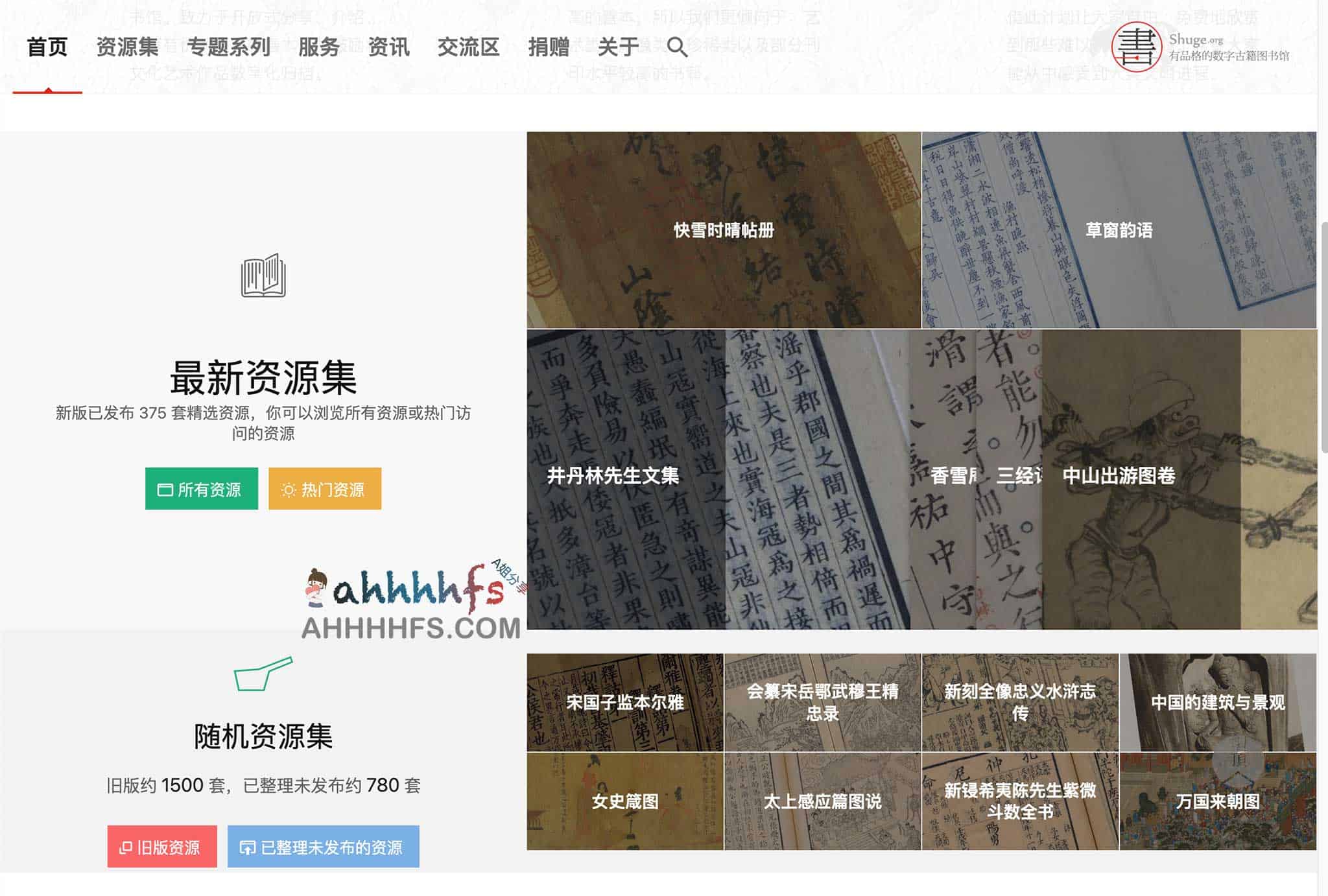Click the open book icon
1328x896 pixels.
pos(263,276)
